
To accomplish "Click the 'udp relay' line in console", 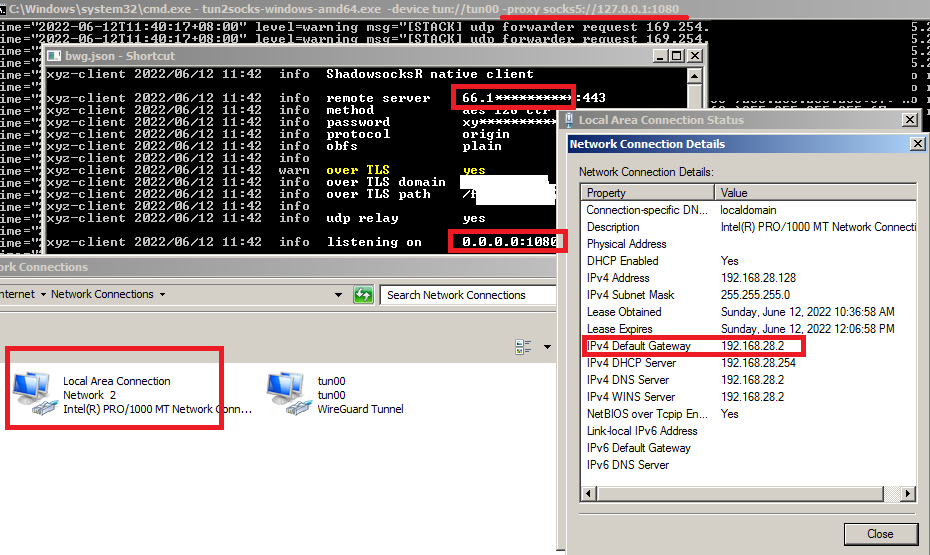I will [266, 218].
